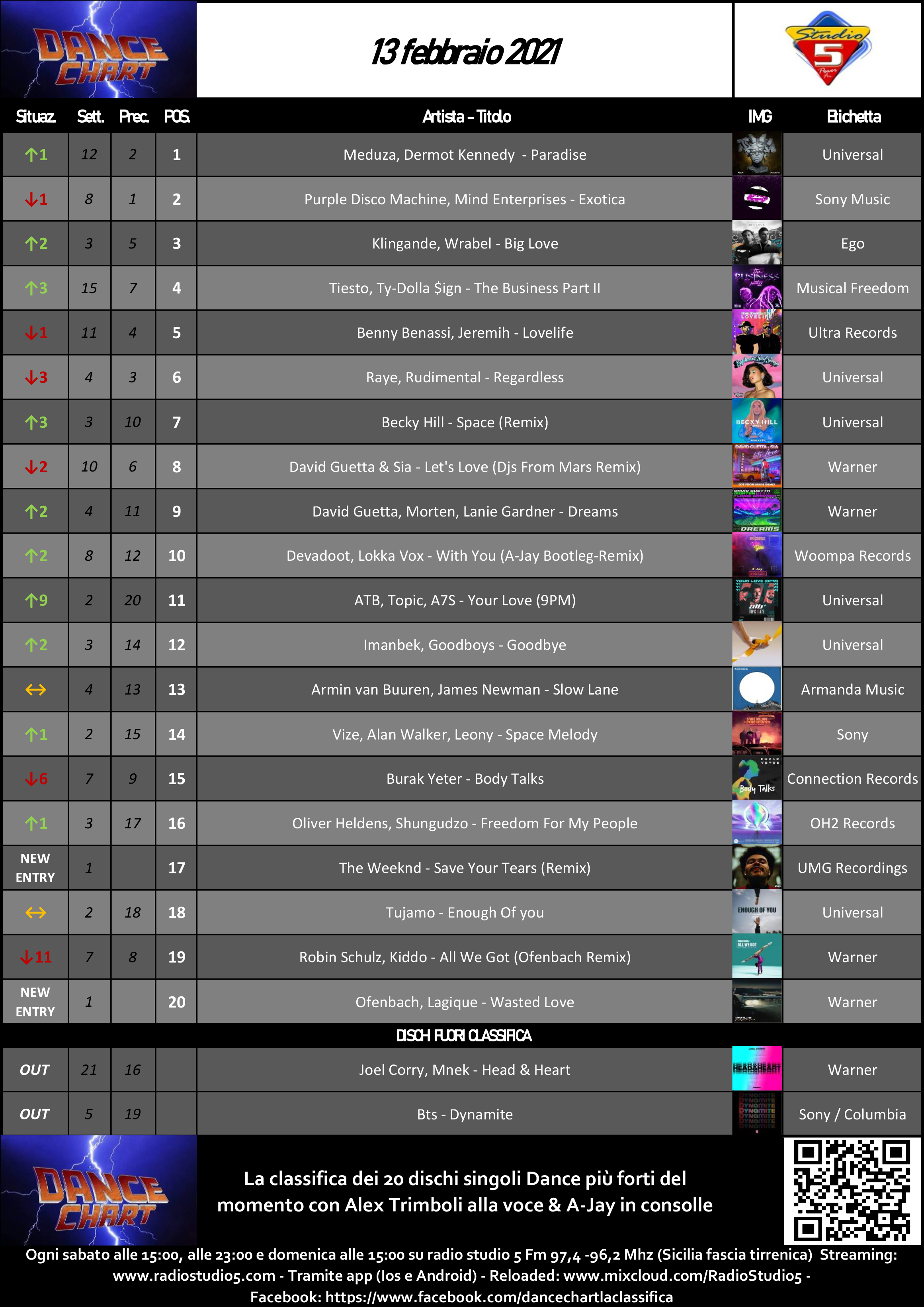Click the Artista - Titolo column header
This screenshot has height=1307, width=924.
[467, 117]
